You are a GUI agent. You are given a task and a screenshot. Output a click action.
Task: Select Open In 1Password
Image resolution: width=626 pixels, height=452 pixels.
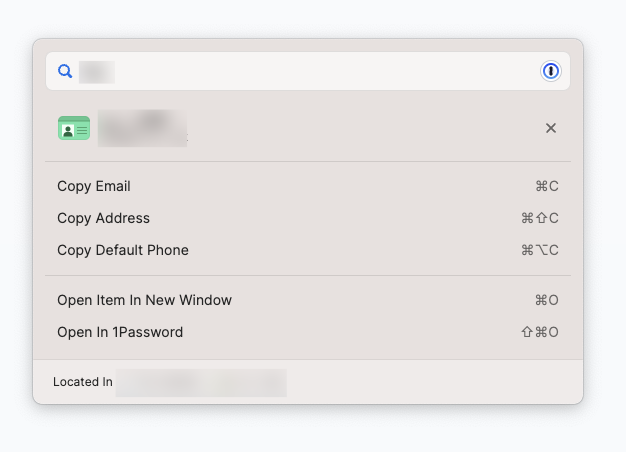(x=120, y=332)
